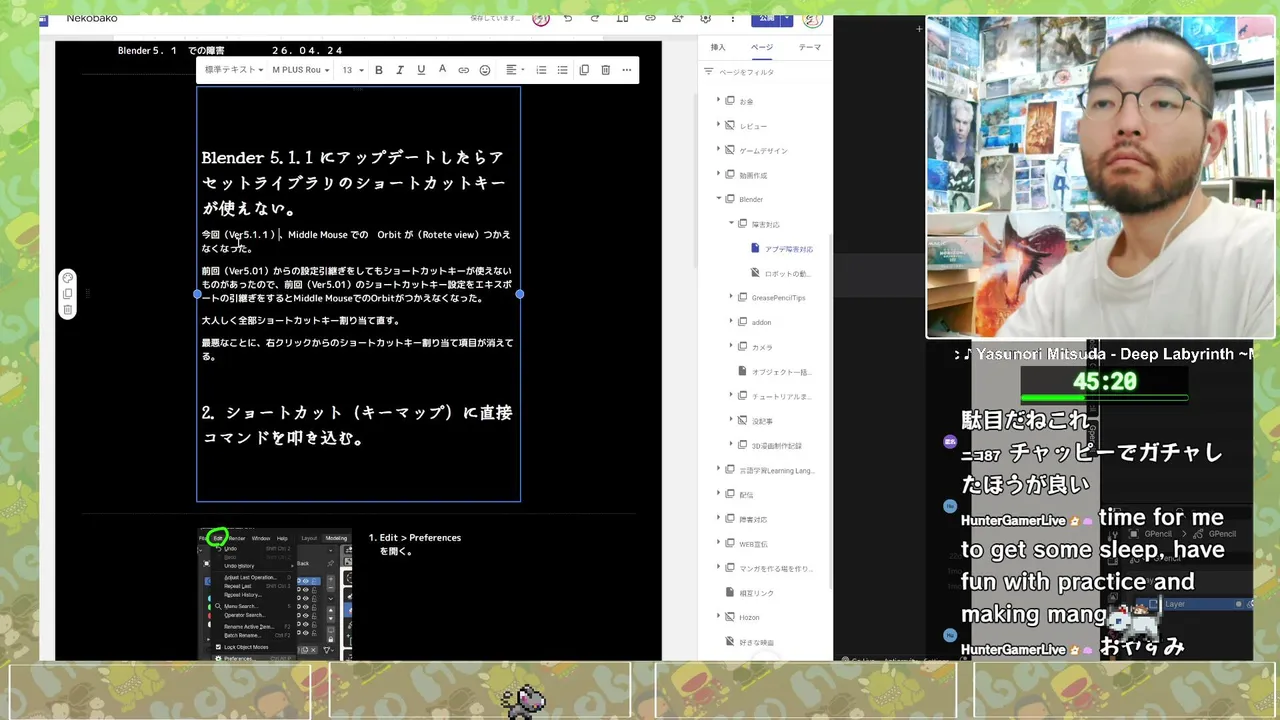1280x720 pixels.
Task: Delete the text box from toolbar
Action: pos(605,70)
